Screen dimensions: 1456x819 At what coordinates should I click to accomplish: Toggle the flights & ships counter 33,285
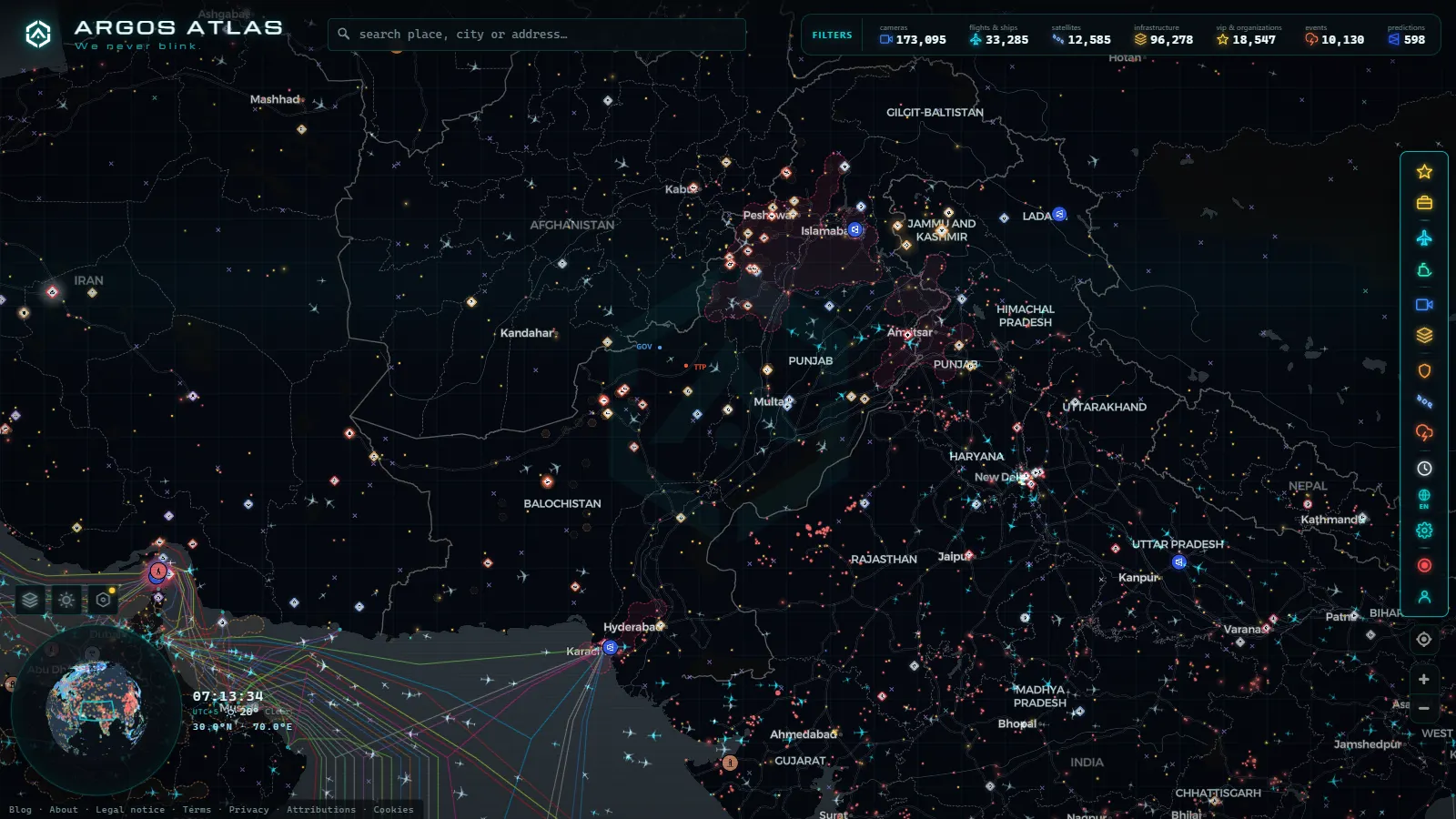(x=998, y=35)
